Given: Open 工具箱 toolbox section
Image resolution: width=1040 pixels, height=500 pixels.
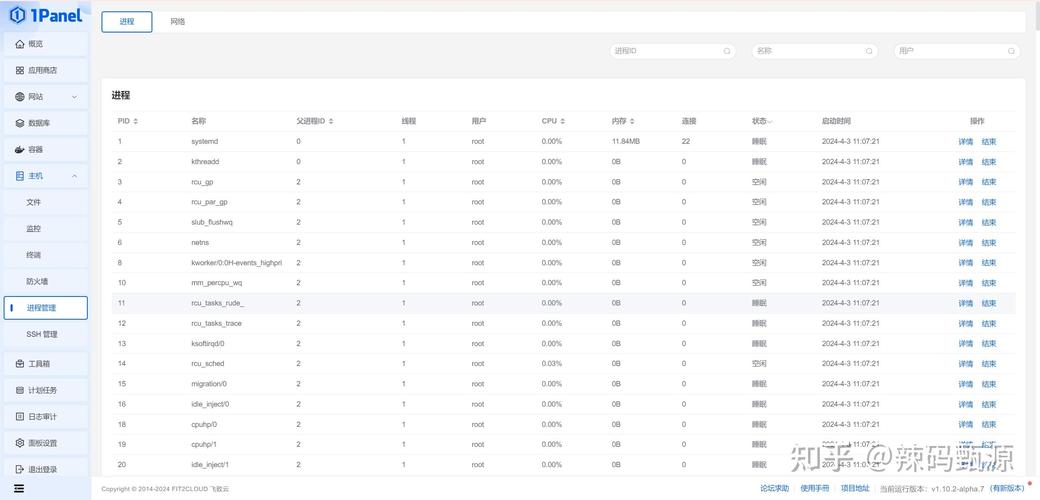Looking at the screenshot, I should 46,364.
